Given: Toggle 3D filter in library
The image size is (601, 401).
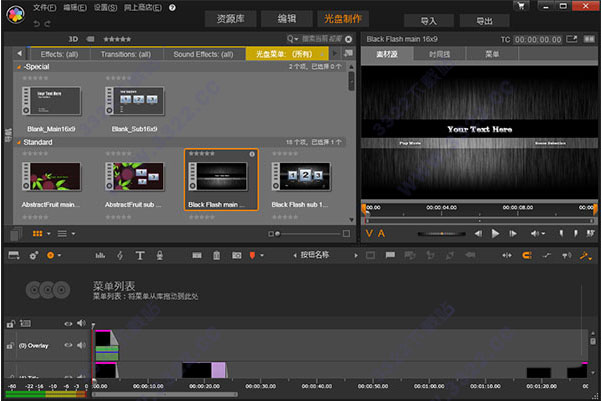Looking at the screenshot, I should pos(73,39).
